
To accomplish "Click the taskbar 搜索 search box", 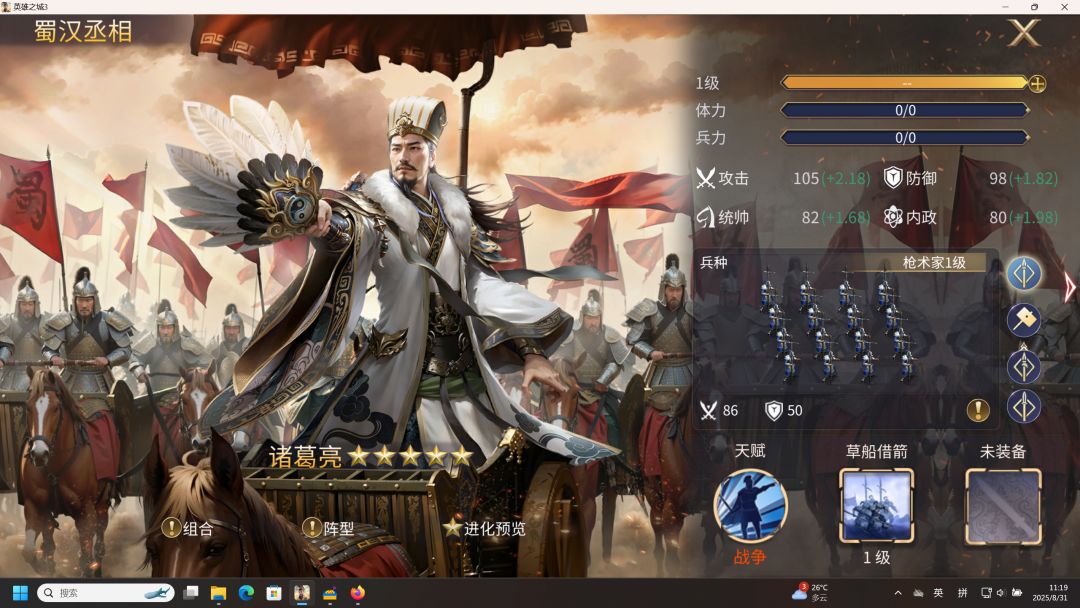I will 105,593.
